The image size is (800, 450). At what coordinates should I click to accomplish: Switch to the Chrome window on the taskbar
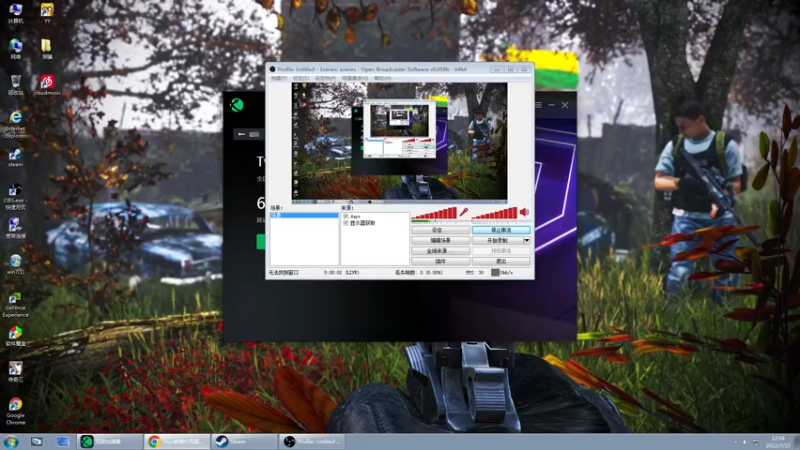coord(177,441)
